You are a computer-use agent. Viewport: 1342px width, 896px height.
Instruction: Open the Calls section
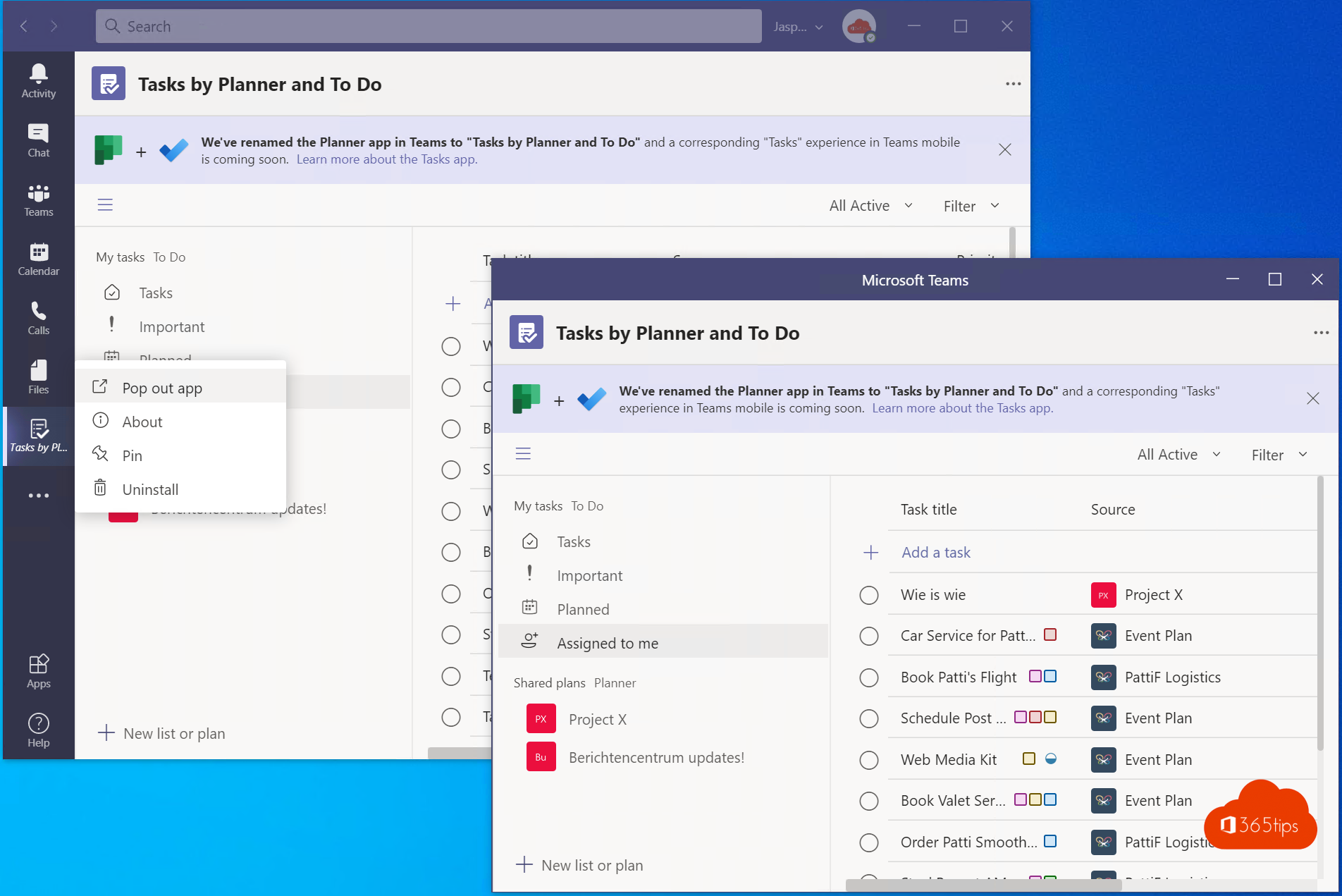pos(38,318)
